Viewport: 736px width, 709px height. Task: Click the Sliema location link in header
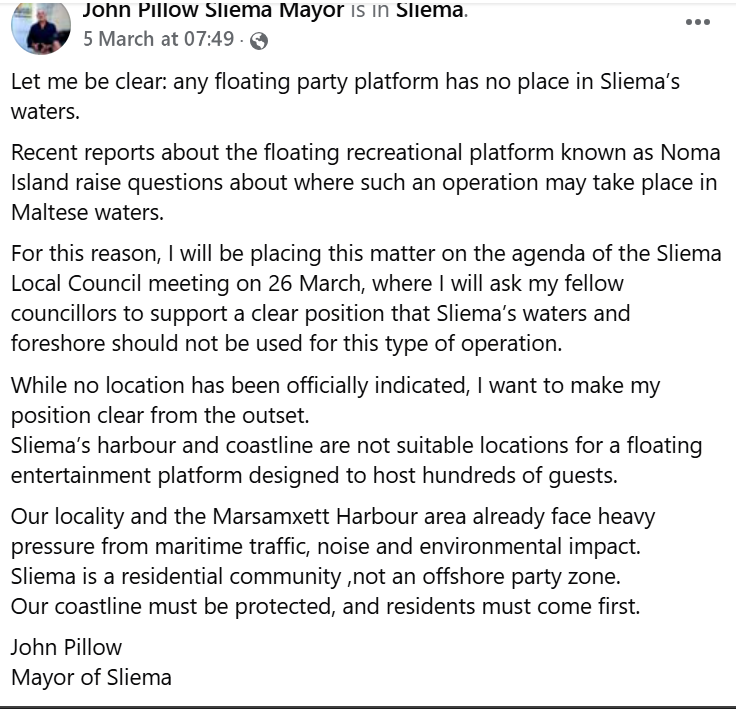pos(429,11)
